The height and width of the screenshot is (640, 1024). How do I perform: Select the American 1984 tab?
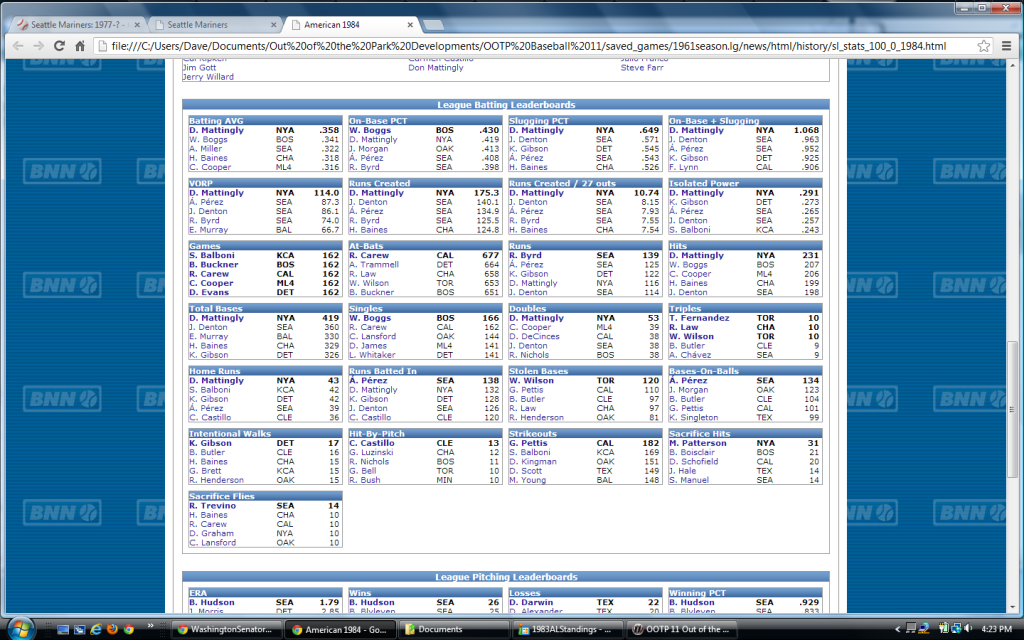click(351, 25)
